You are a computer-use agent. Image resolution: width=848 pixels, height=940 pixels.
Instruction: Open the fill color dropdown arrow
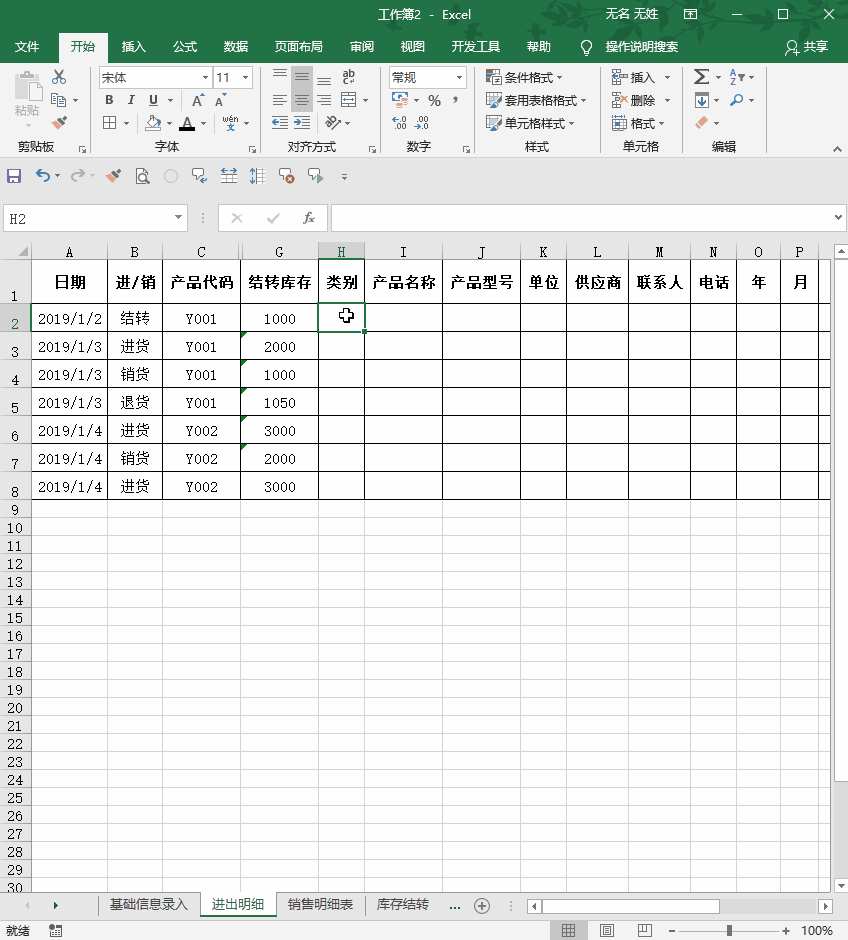click(x=170, y=124)
